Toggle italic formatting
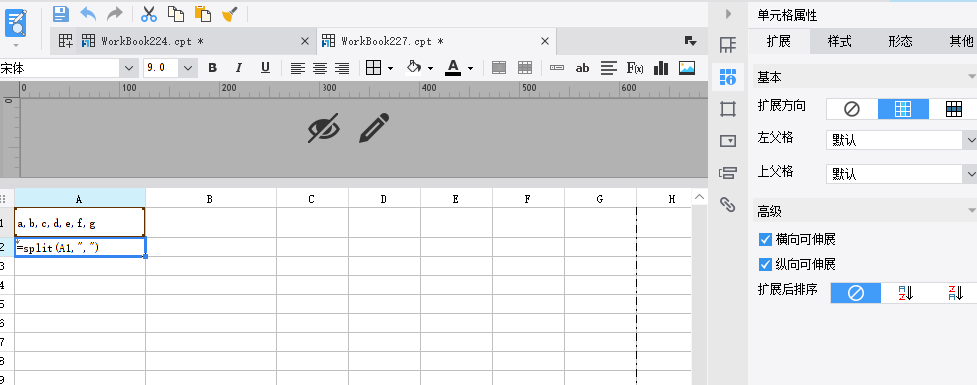 239,68
